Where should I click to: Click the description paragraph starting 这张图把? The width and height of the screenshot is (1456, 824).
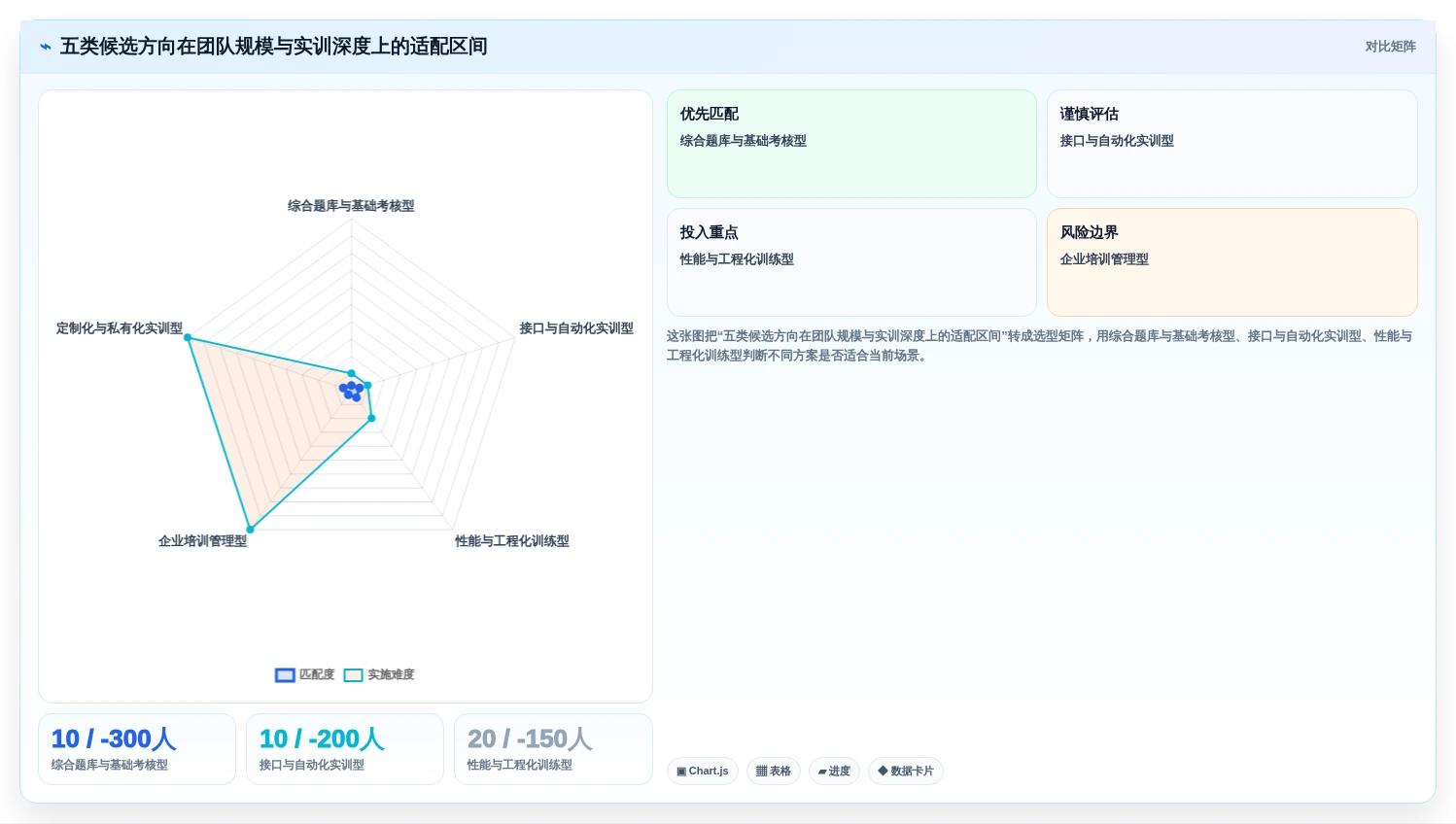tap(1040, 346)
